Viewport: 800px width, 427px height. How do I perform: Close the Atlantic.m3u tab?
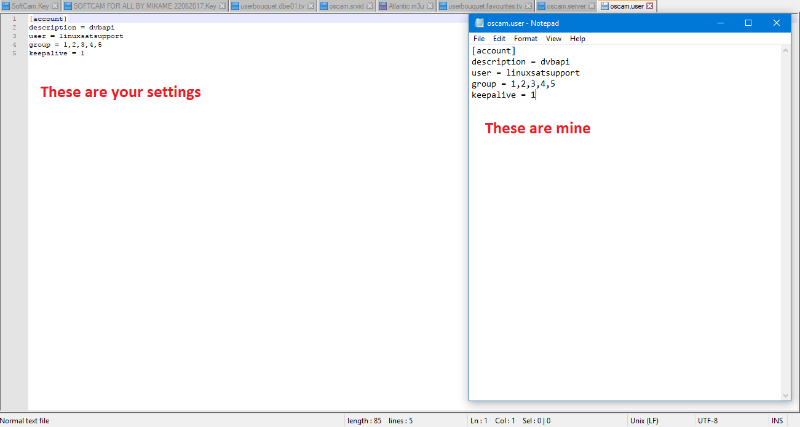[430, 6]
